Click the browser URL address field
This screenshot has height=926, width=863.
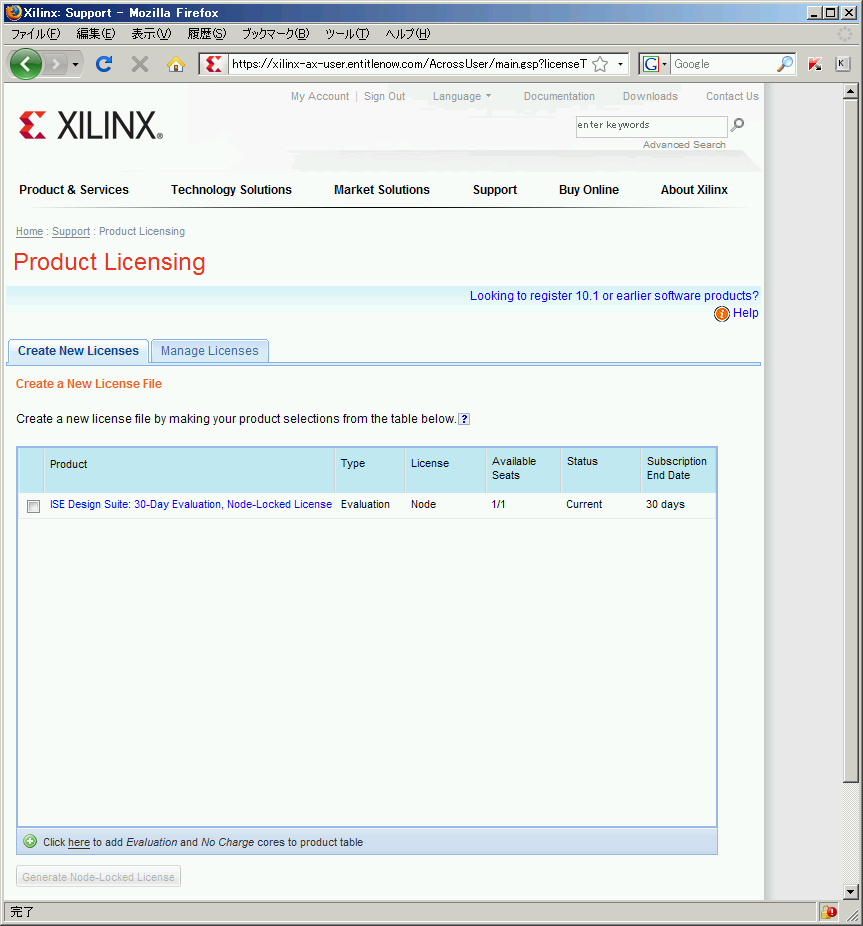click(x=409, y=64)
